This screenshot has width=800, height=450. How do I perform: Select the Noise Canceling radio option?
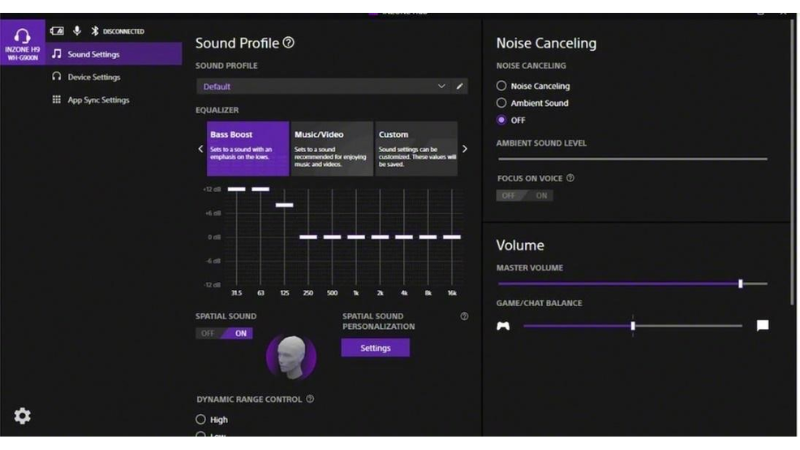tap(502, 86)
